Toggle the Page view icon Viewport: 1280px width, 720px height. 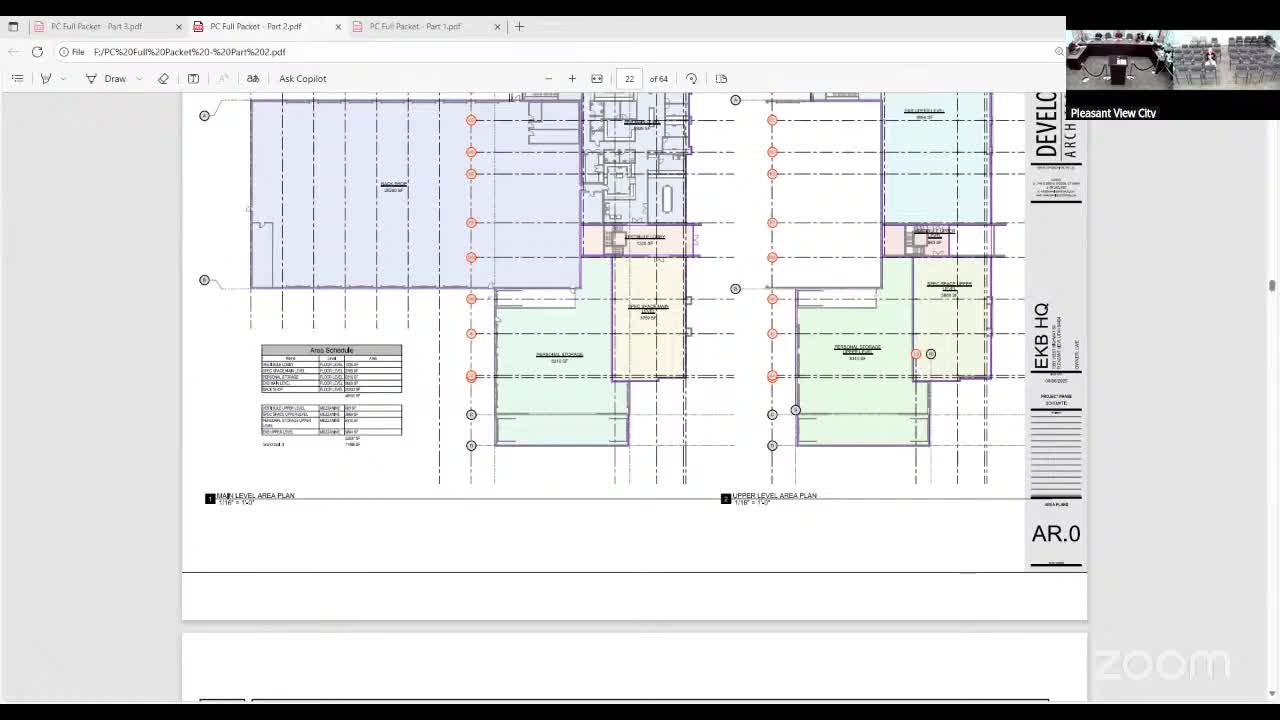[x=721, y=78]
